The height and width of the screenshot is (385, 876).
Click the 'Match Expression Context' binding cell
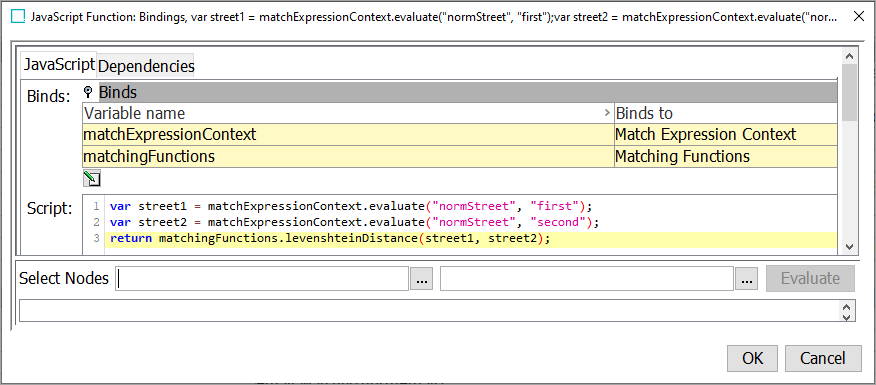click(x=726, y=135)
